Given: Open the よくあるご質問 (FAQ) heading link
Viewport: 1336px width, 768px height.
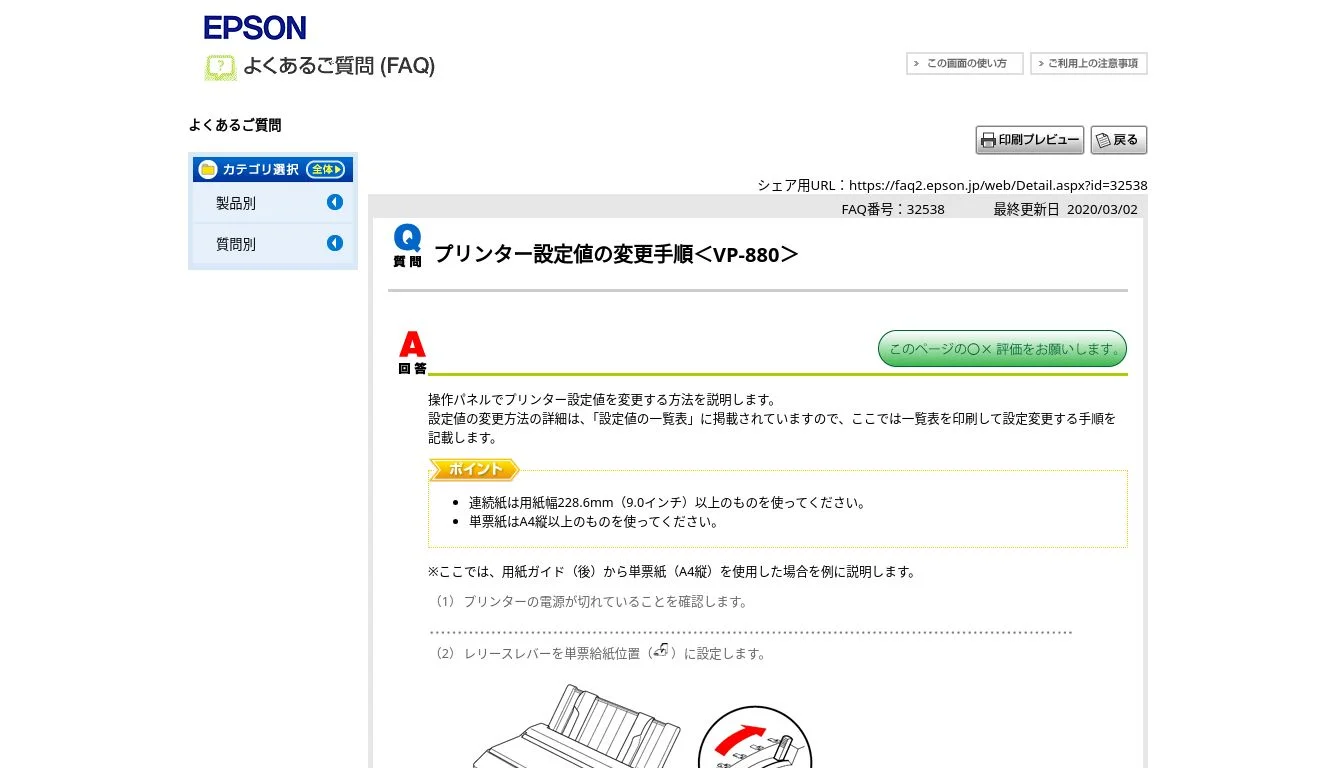Looking at the screenshot, I should pos(339,66).
